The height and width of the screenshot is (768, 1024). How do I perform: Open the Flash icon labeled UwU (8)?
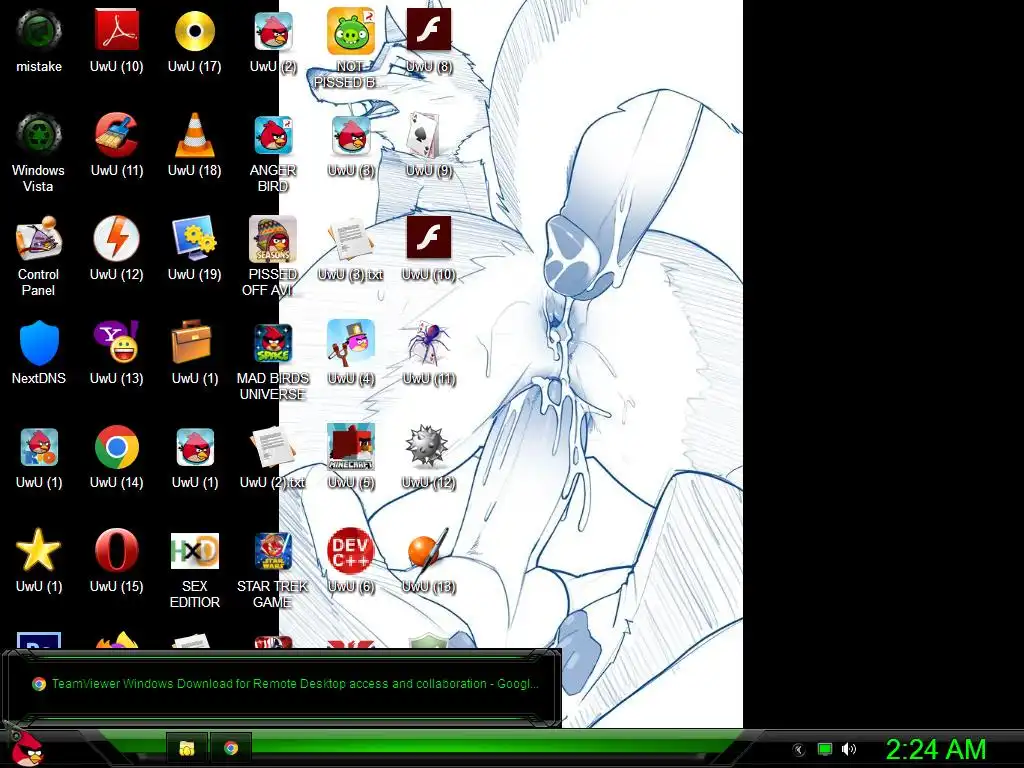click(x=429, y=40)
